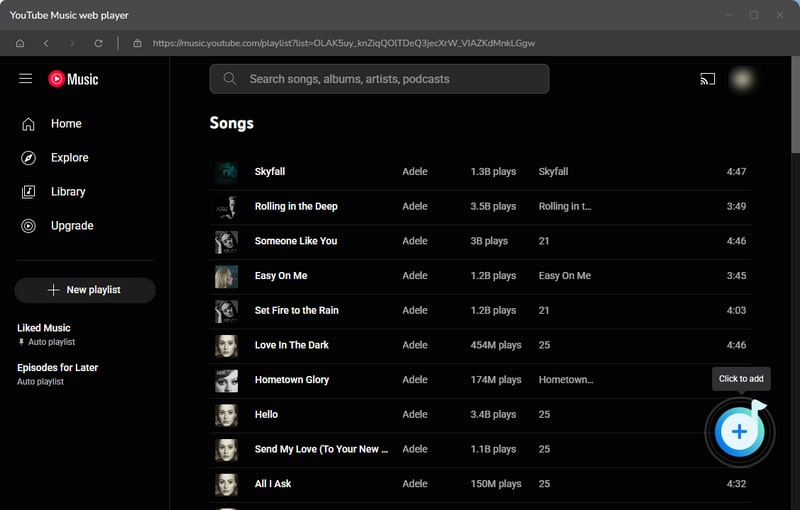Open the blurred profile avatar
The width and height of the screenshot is (800, 510).
(x=742, y=79)
